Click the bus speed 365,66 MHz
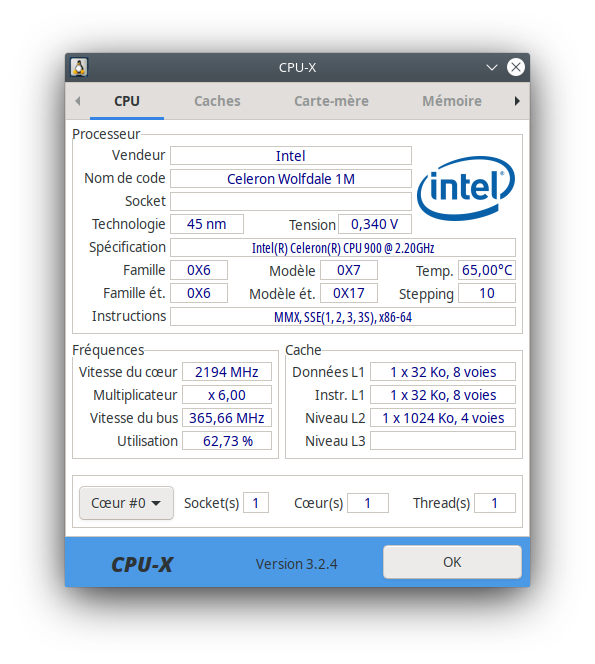595x664 pixels. coord(227,418)
